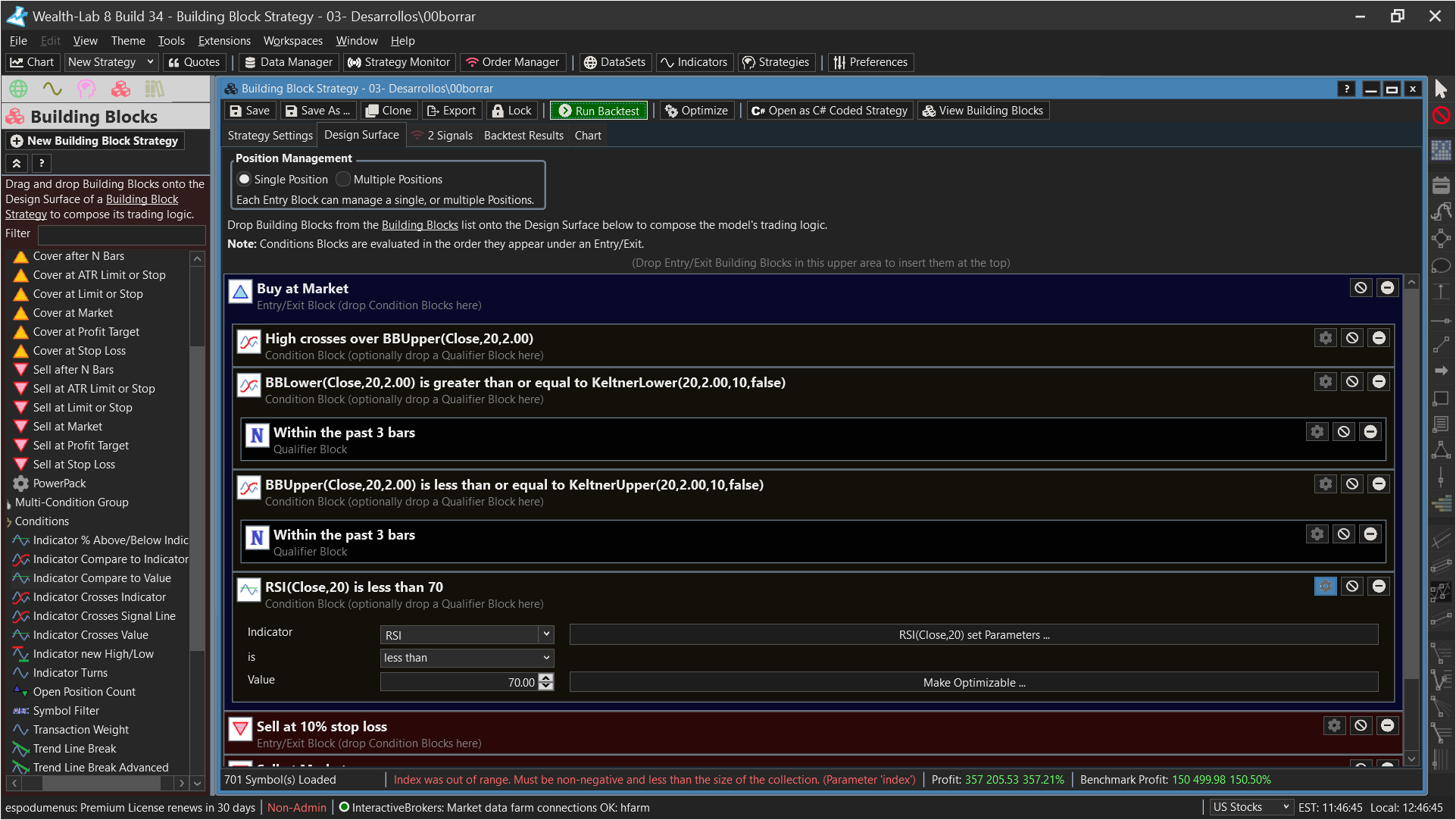Select the green globe DataSets sidebar icon

pyautogui.click(x=18, y=89)
